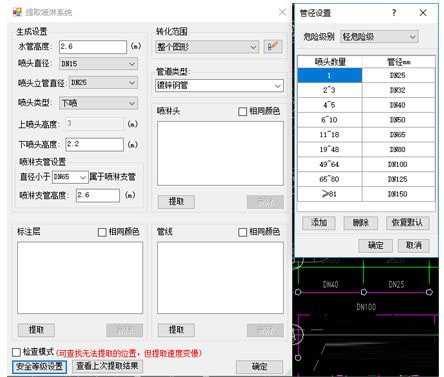Click the DN80 pipe diameter cell
The height and width of the screenshot is (377, 444).
398,149
